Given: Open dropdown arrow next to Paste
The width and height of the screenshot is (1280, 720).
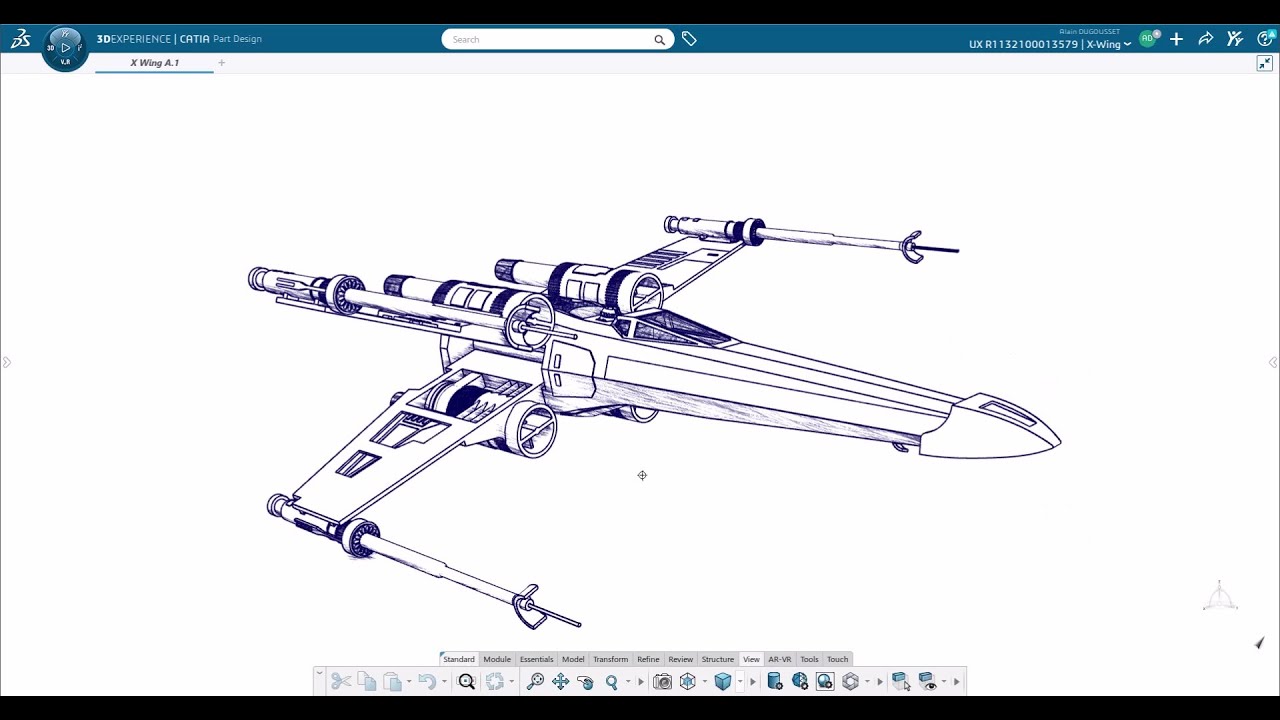Looking at the screenshot, I should (409, 682).
